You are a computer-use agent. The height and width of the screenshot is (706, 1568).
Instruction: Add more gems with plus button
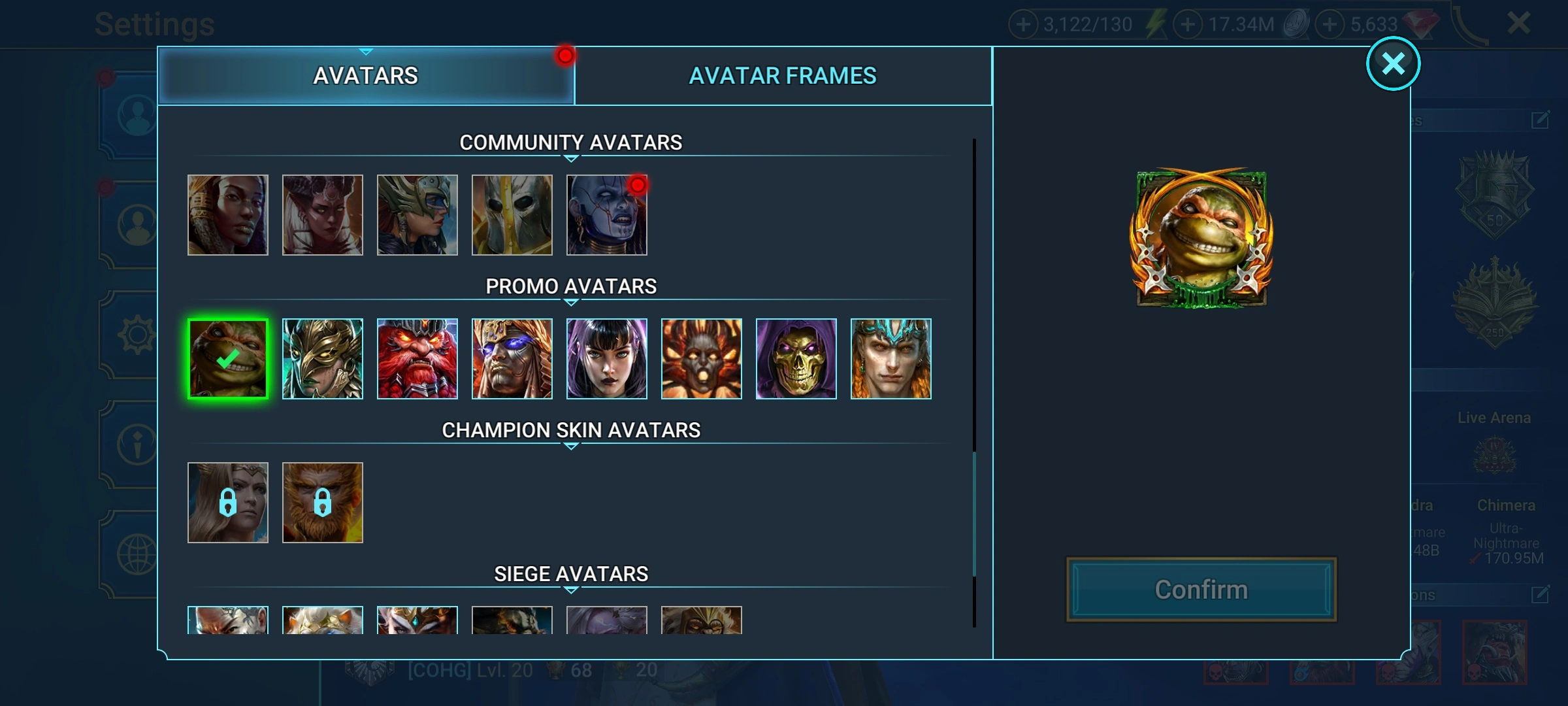coord(1330,25)
